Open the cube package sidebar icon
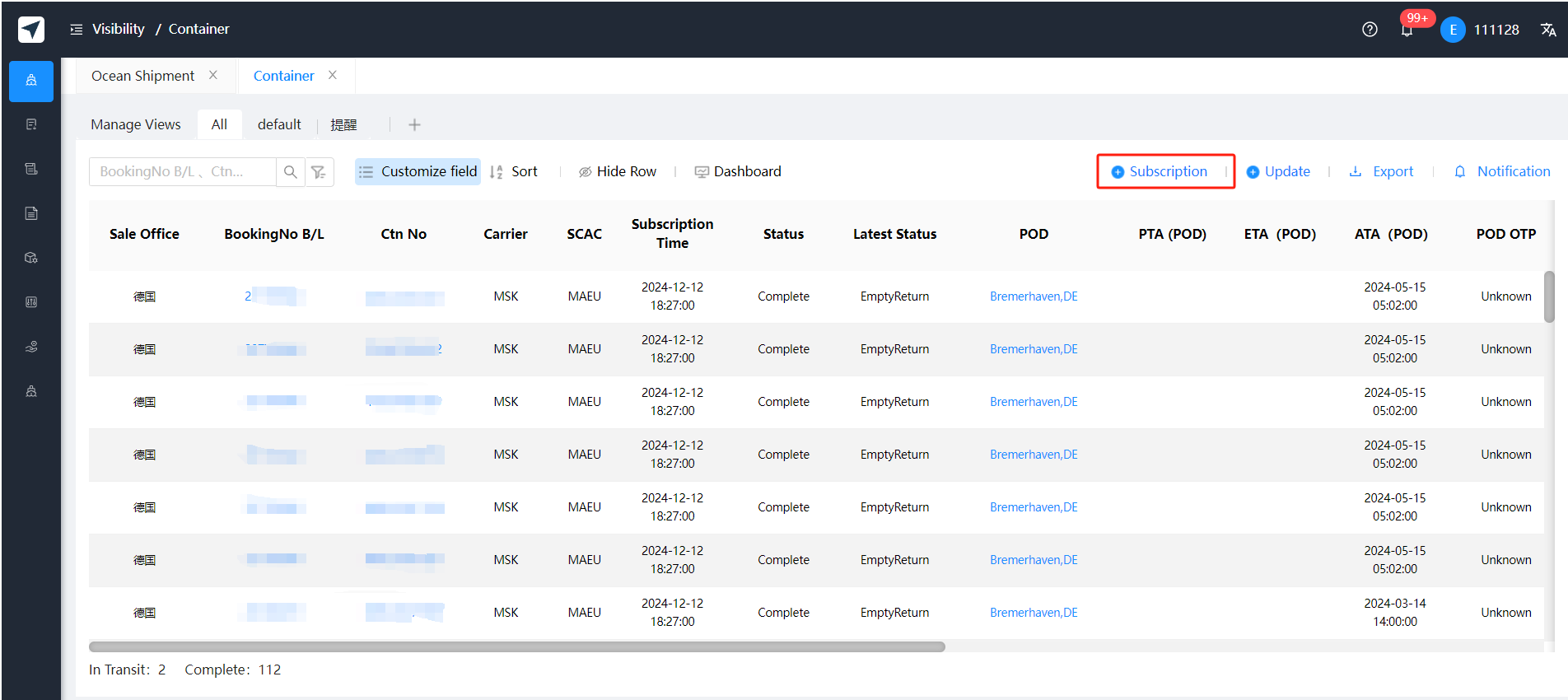 (31, 258)
